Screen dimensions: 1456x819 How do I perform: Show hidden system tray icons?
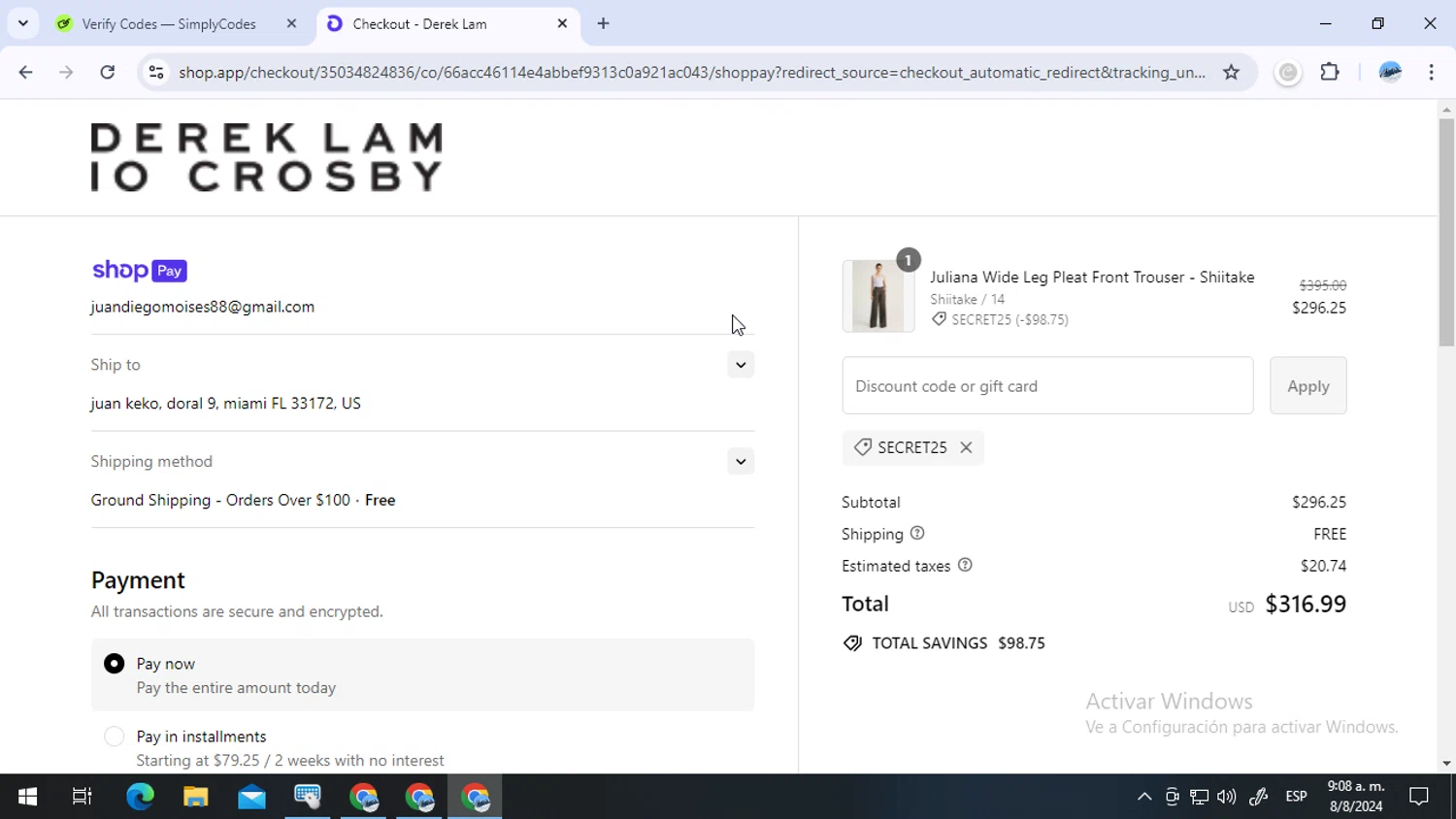point(1144,797)
